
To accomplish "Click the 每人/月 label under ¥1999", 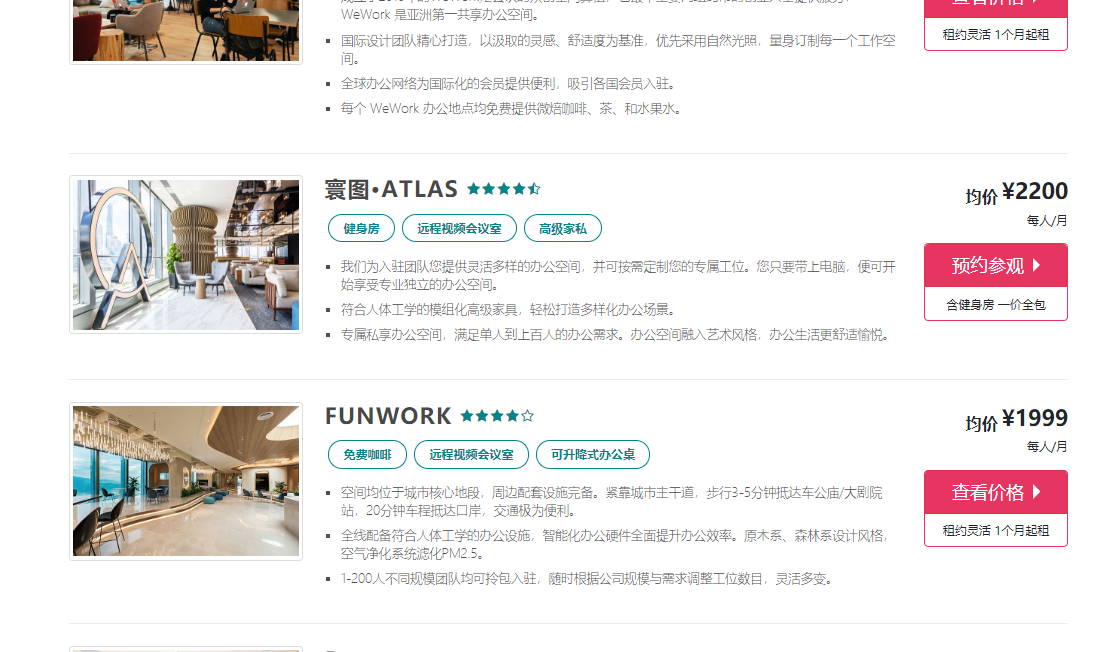I will tap(1047, 447).
